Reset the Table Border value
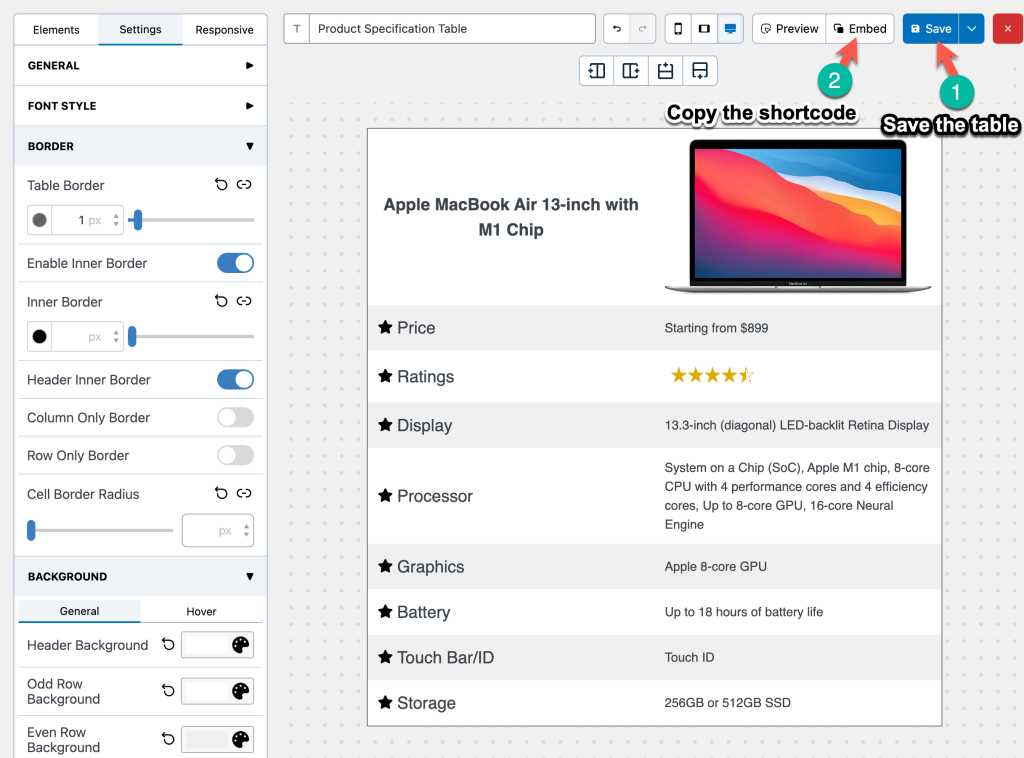 pyautogui.click(x=222, y=185)
